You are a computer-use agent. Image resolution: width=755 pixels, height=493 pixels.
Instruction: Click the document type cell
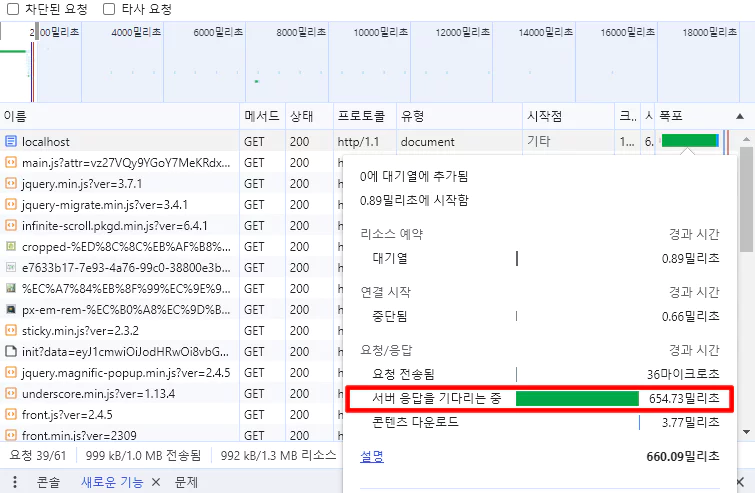click(x=428, y=142)
